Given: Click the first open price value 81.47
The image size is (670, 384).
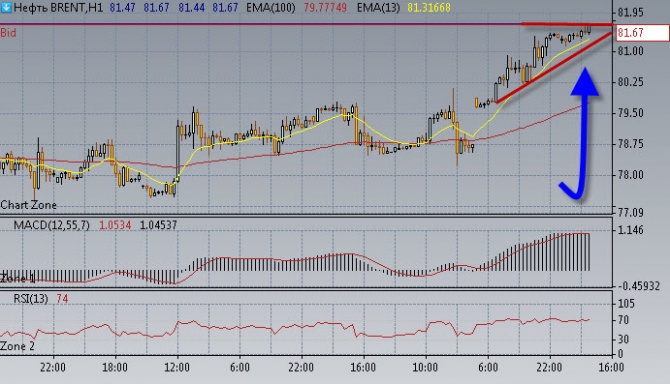Looking at the screenshot, I should [122, 7].
